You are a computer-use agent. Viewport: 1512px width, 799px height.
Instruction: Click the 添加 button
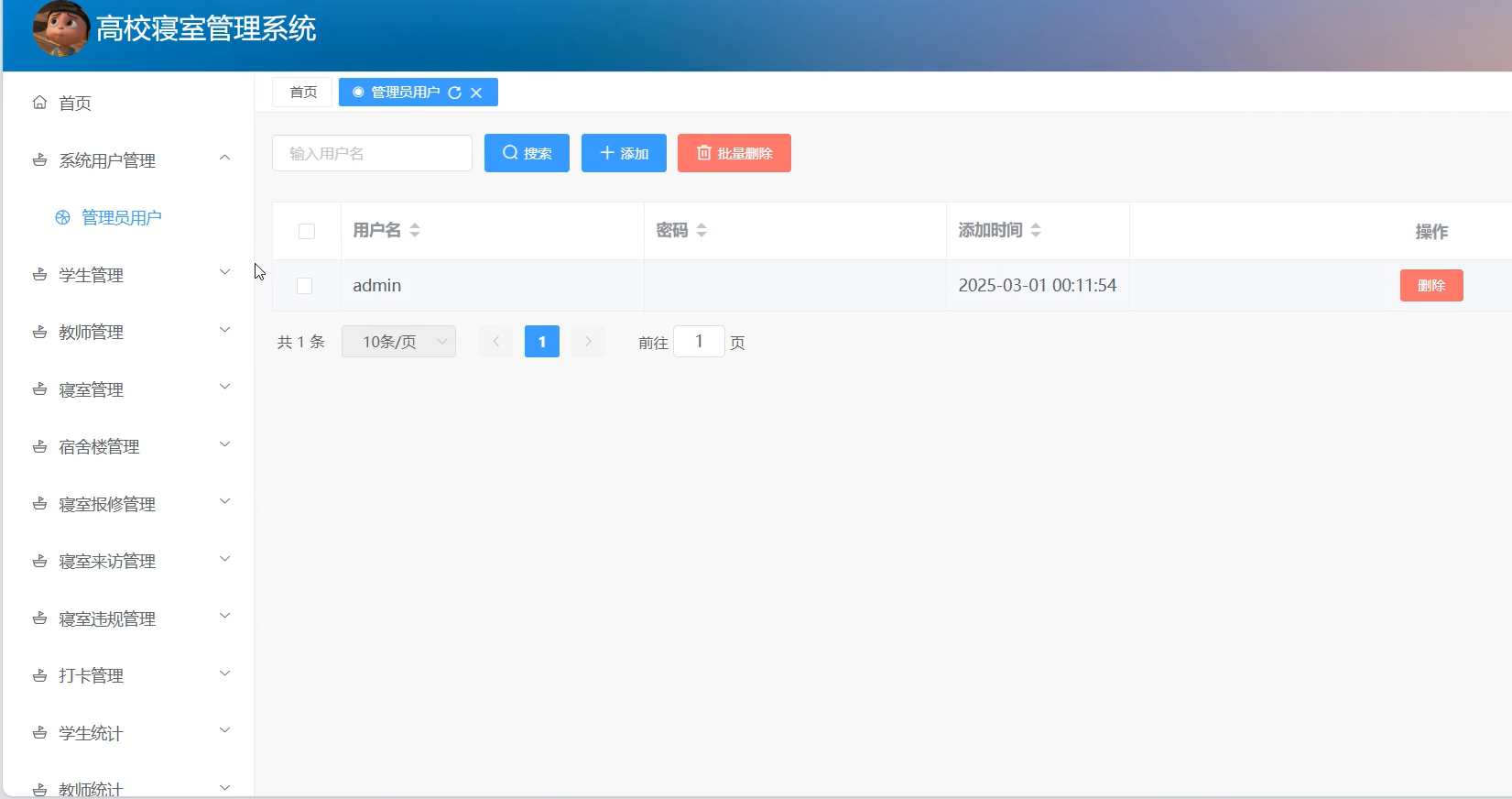(624, 153)
